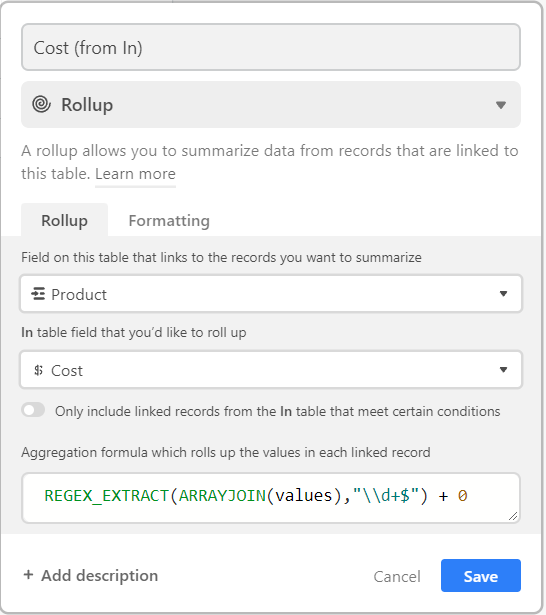Cancel the field editing dialog
546x615 pixels.
click(397, 576)
